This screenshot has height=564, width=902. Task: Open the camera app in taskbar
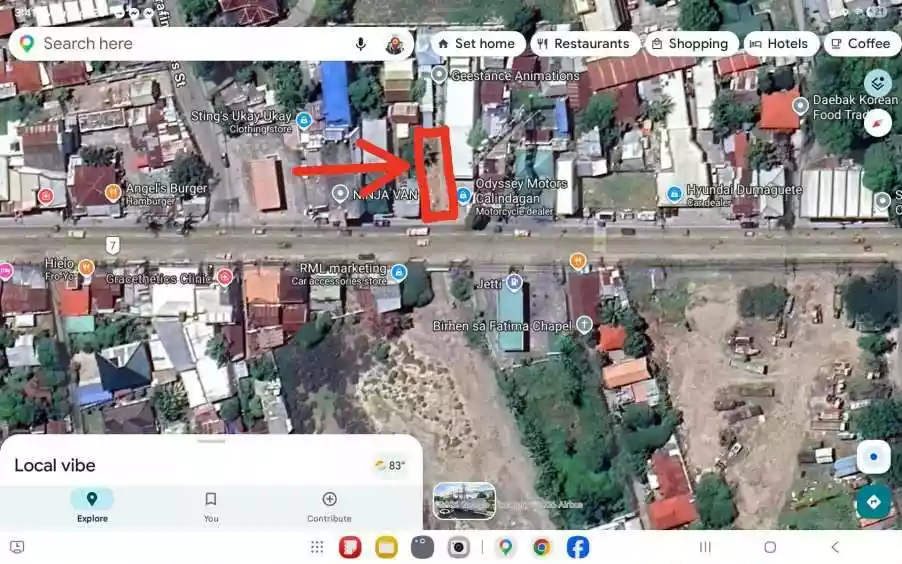458,547
